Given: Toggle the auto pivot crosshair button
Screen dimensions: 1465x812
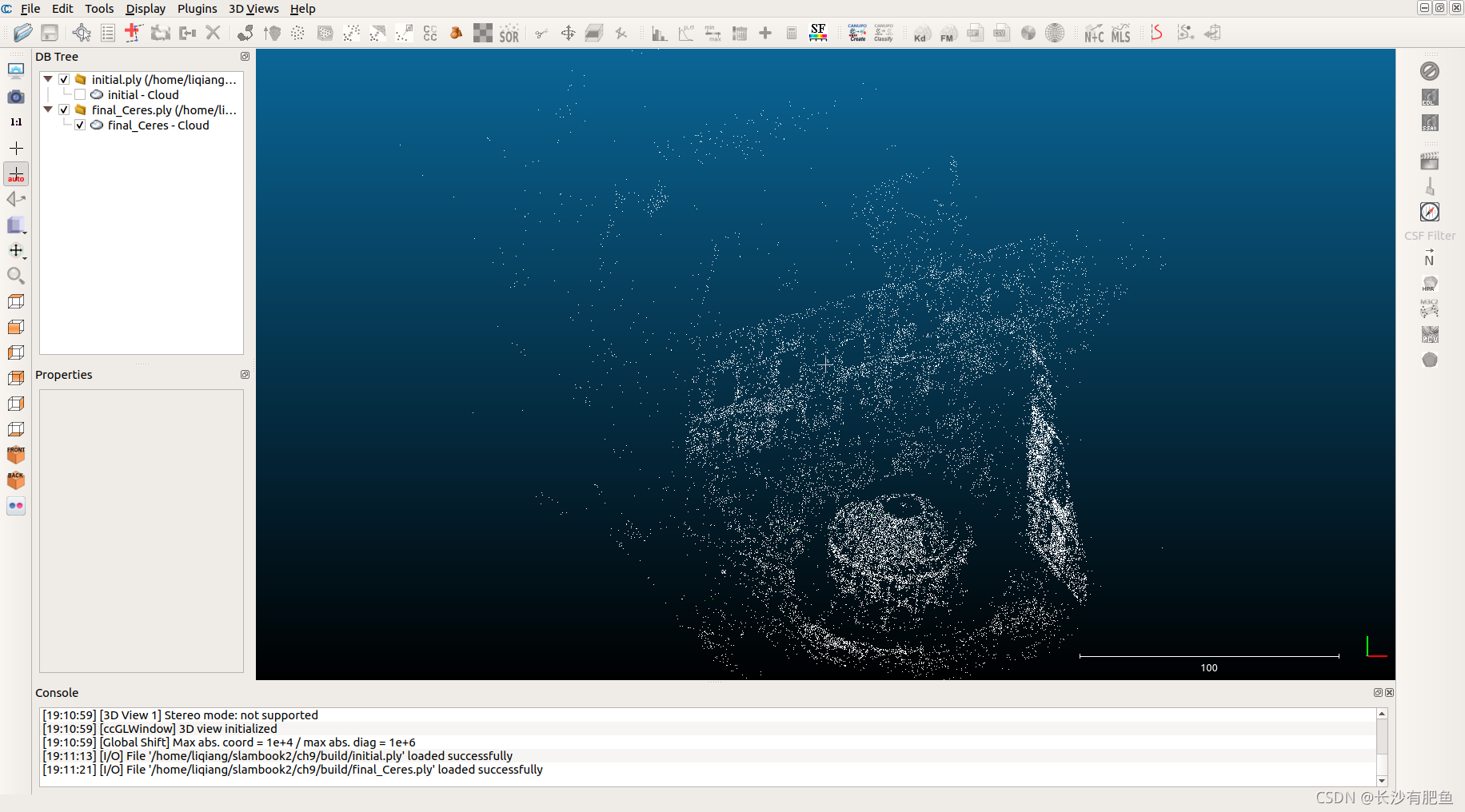Looking at the screenshot, I should tap(16, 174).
